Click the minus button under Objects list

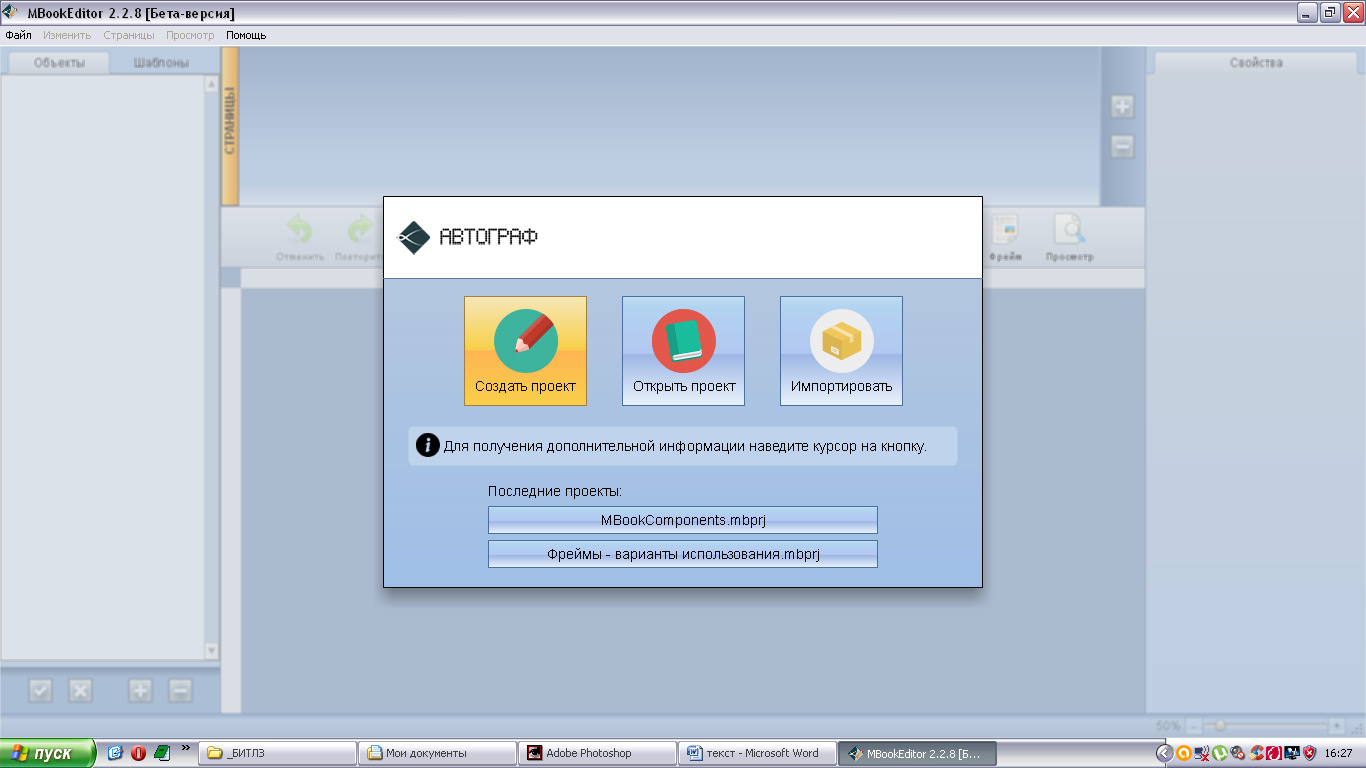pyautogui.click(x=180, y=690)
